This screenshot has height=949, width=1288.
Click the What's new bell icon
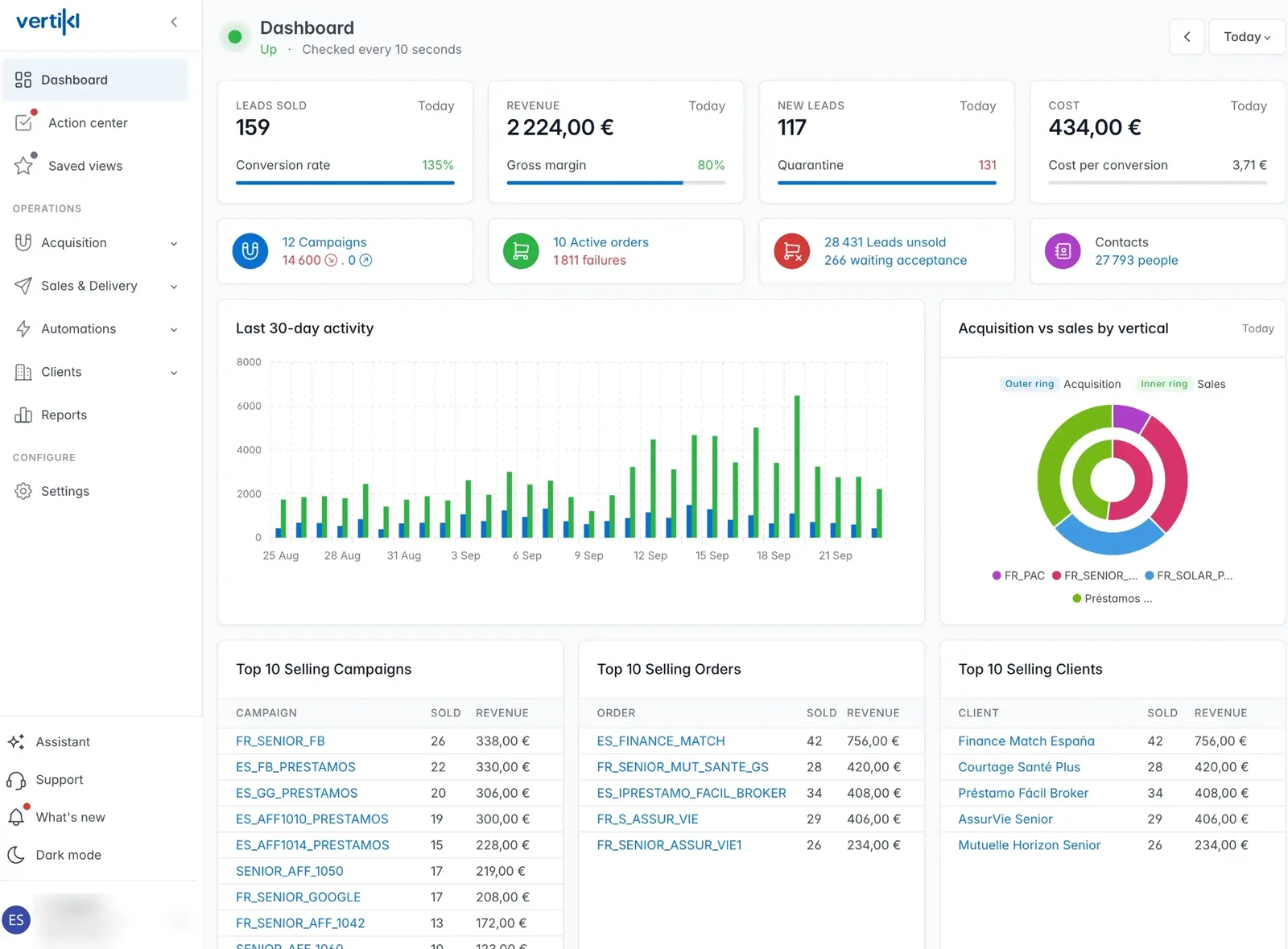tap(16, 817)
